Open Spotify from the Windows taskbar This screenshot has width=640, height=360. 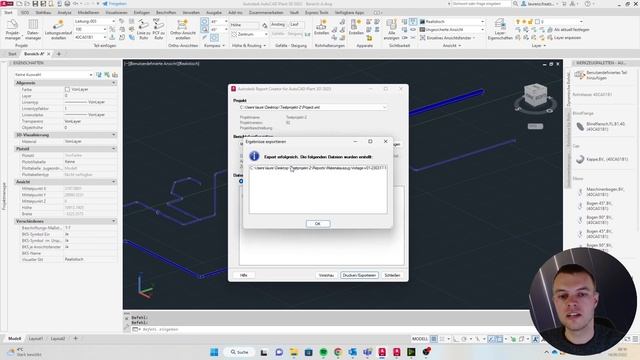pos(323,352)
